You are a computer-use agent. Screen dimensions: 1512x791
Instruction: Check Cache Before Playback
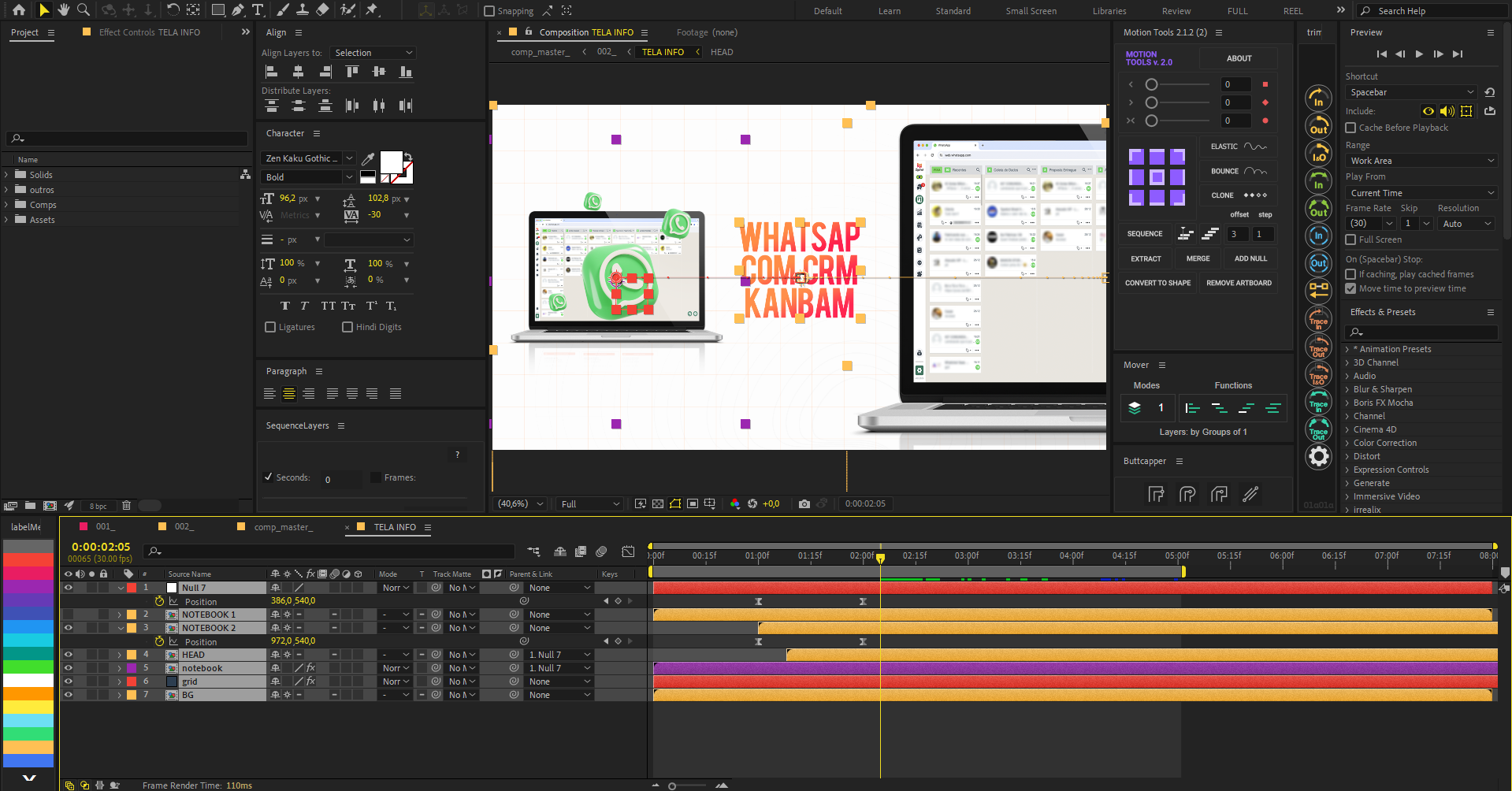[x=1350, y=128]
